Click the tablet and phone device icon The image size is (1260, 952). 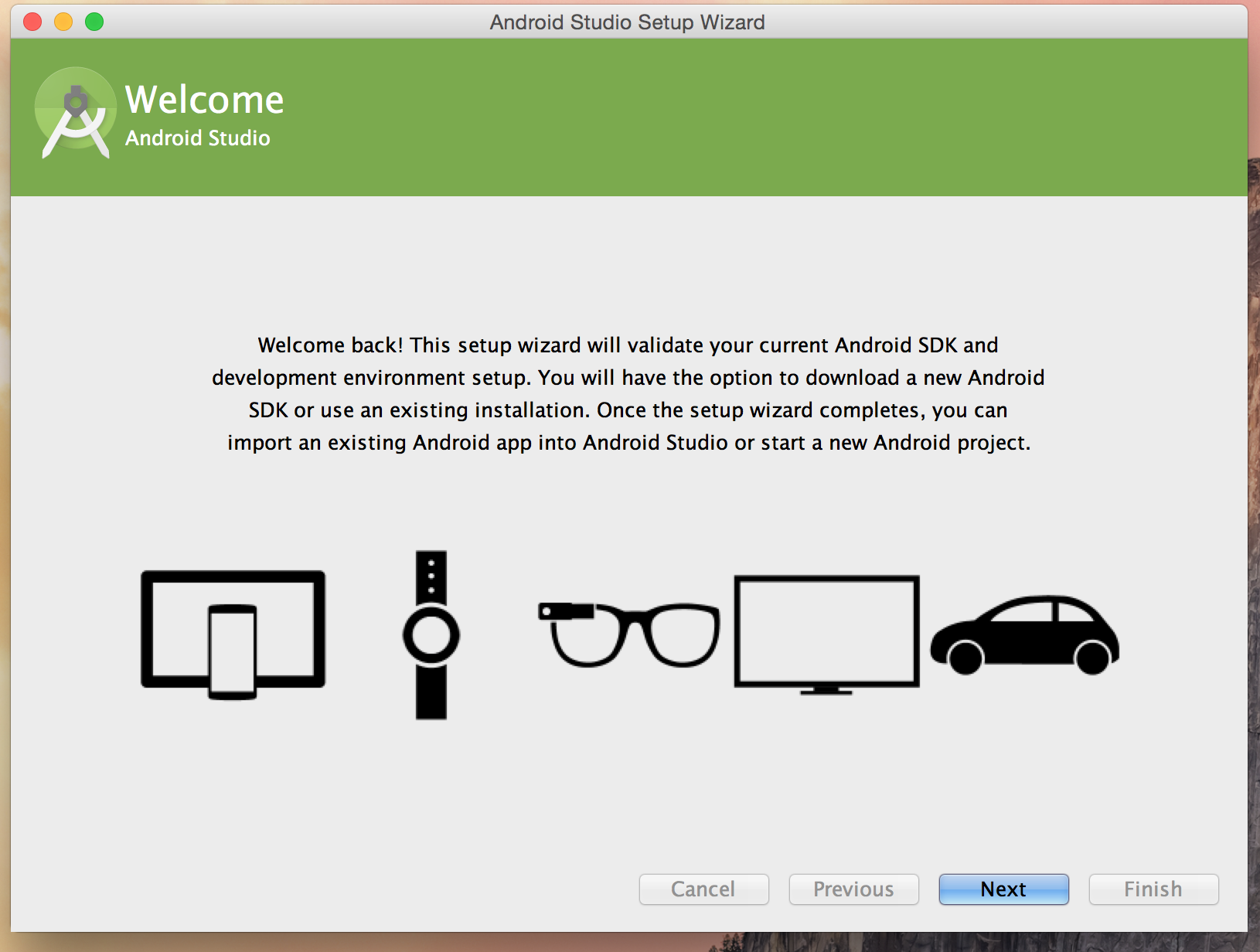233,635
